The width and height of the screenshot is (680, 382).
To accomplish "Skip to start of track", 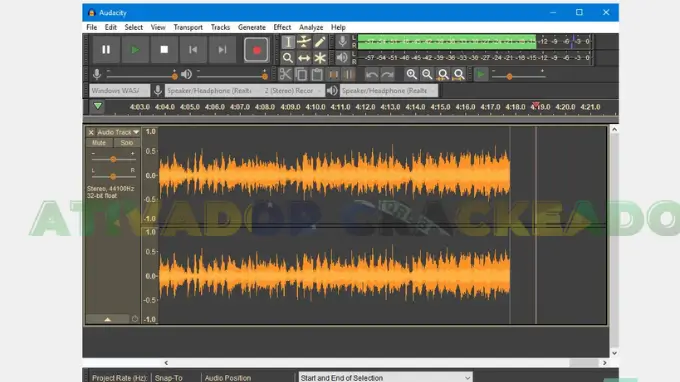I will click(193, 50).
